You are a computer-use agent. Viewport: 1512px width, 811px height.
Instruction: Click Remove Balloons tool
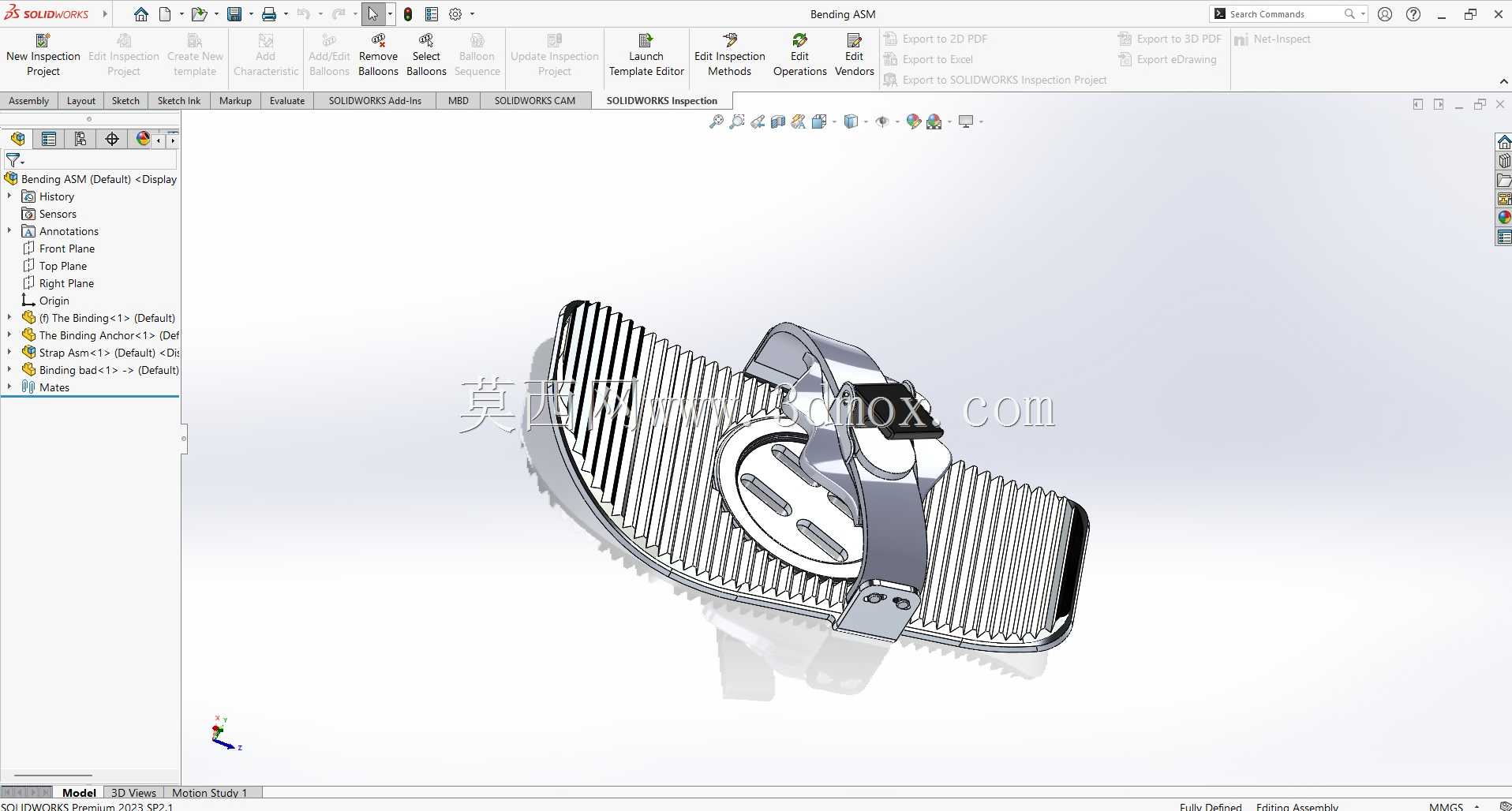coord(378,55)
